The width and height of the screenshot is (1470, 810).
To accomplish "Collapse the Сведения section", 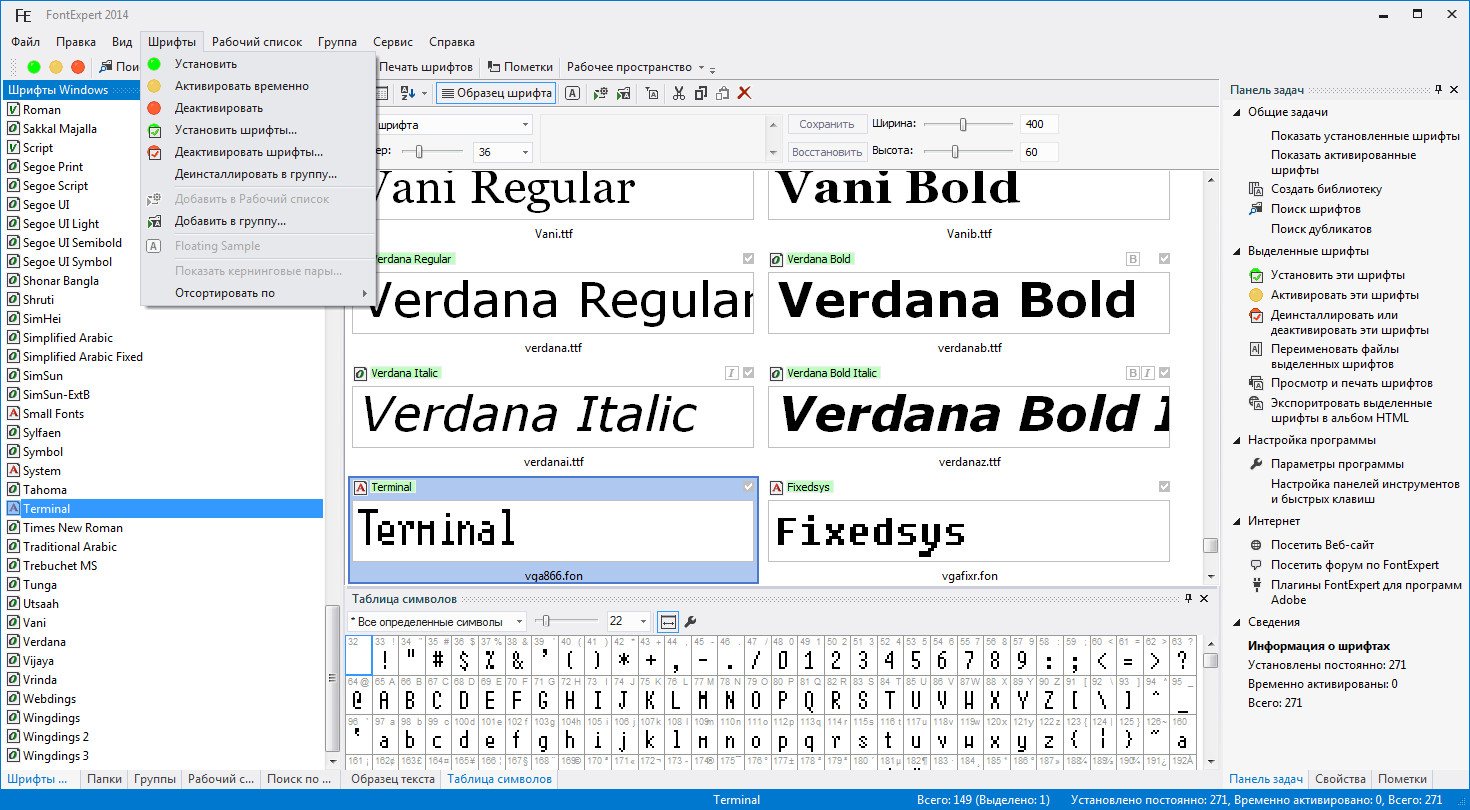I will pos(1237,623).
